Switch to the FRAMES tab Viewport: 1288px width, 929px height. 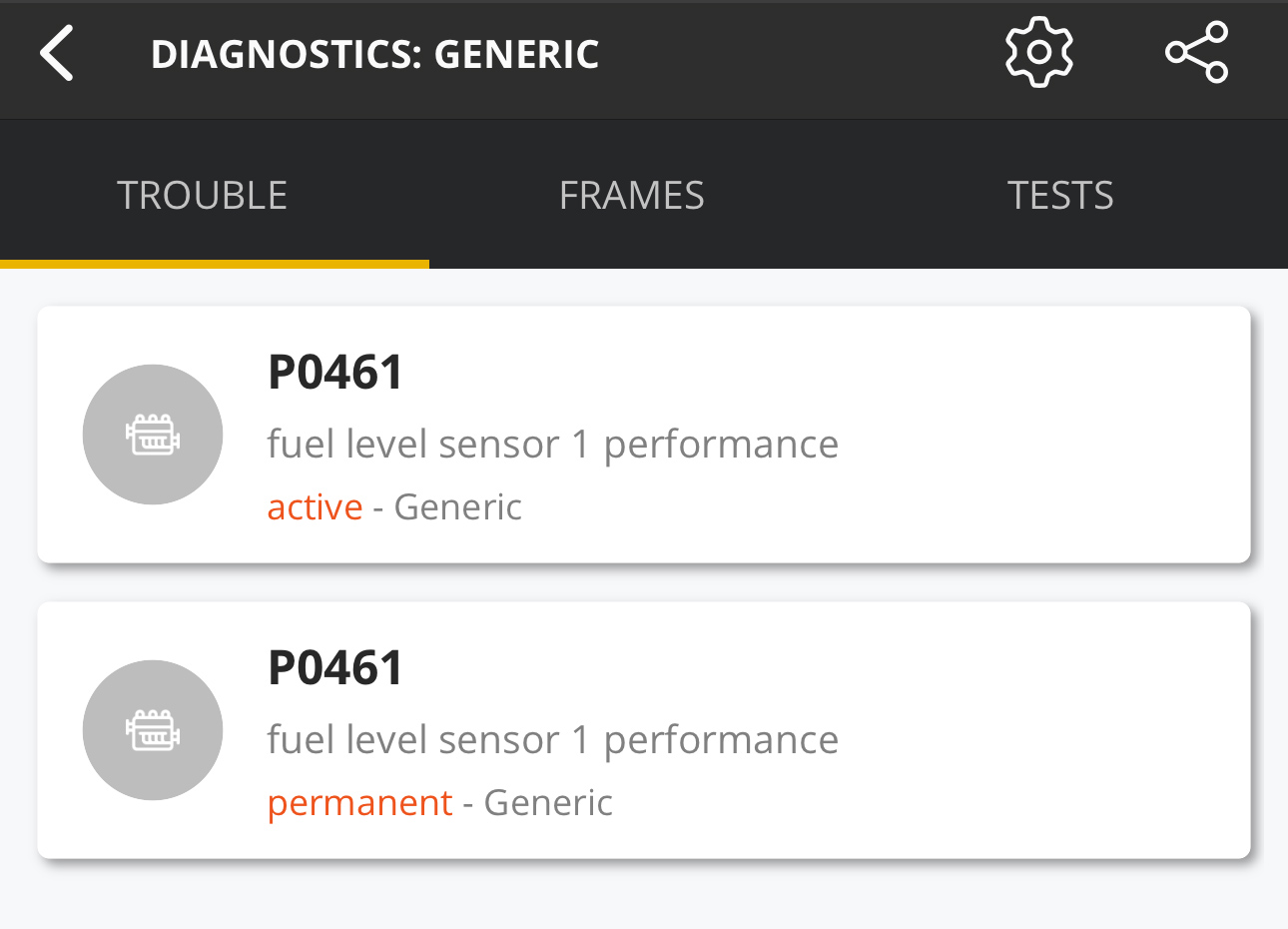632,196
